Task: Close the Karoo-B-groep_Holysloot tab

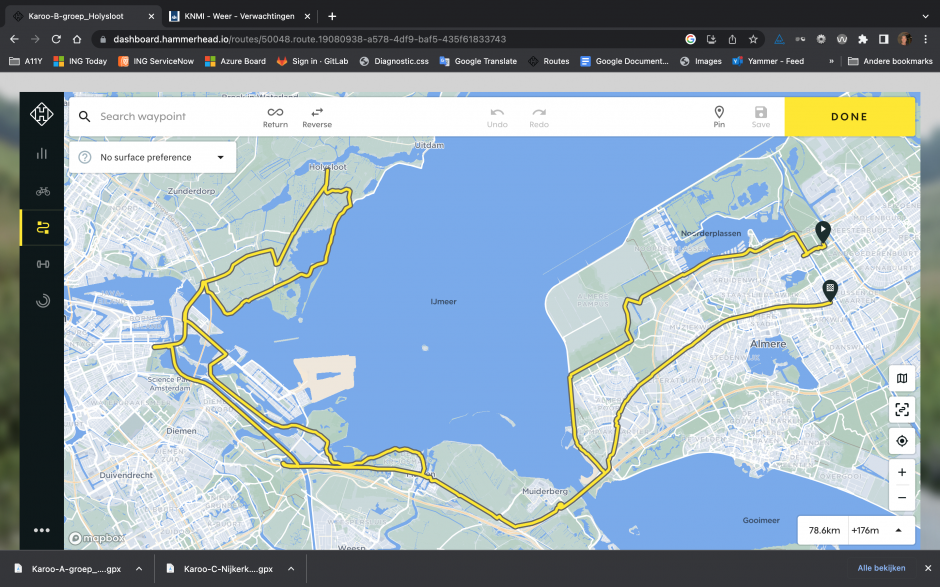Action: [151, 16]
